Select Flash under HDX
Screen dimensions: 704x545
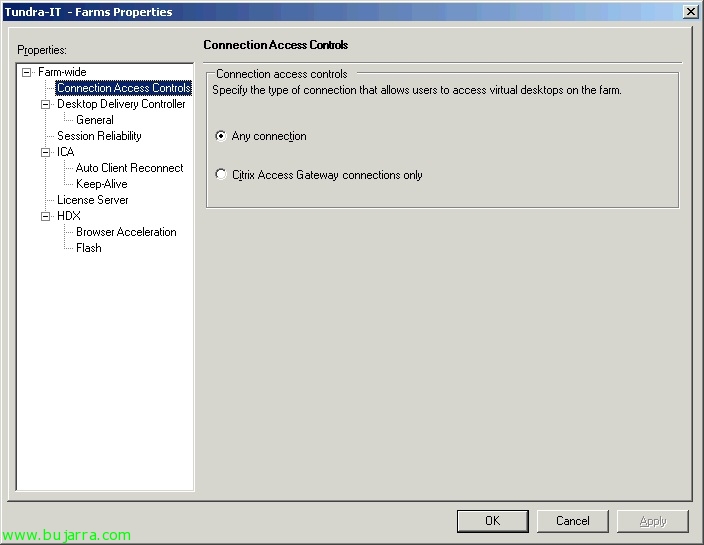click(88, 248)
